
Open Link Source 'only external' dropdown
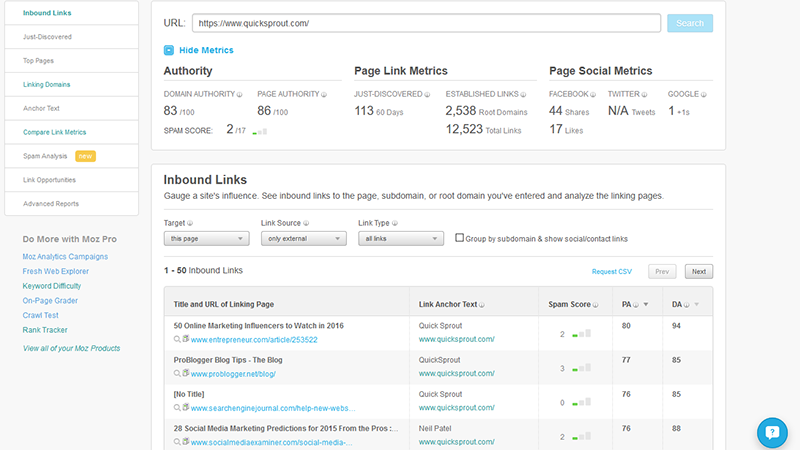[304, 238]
